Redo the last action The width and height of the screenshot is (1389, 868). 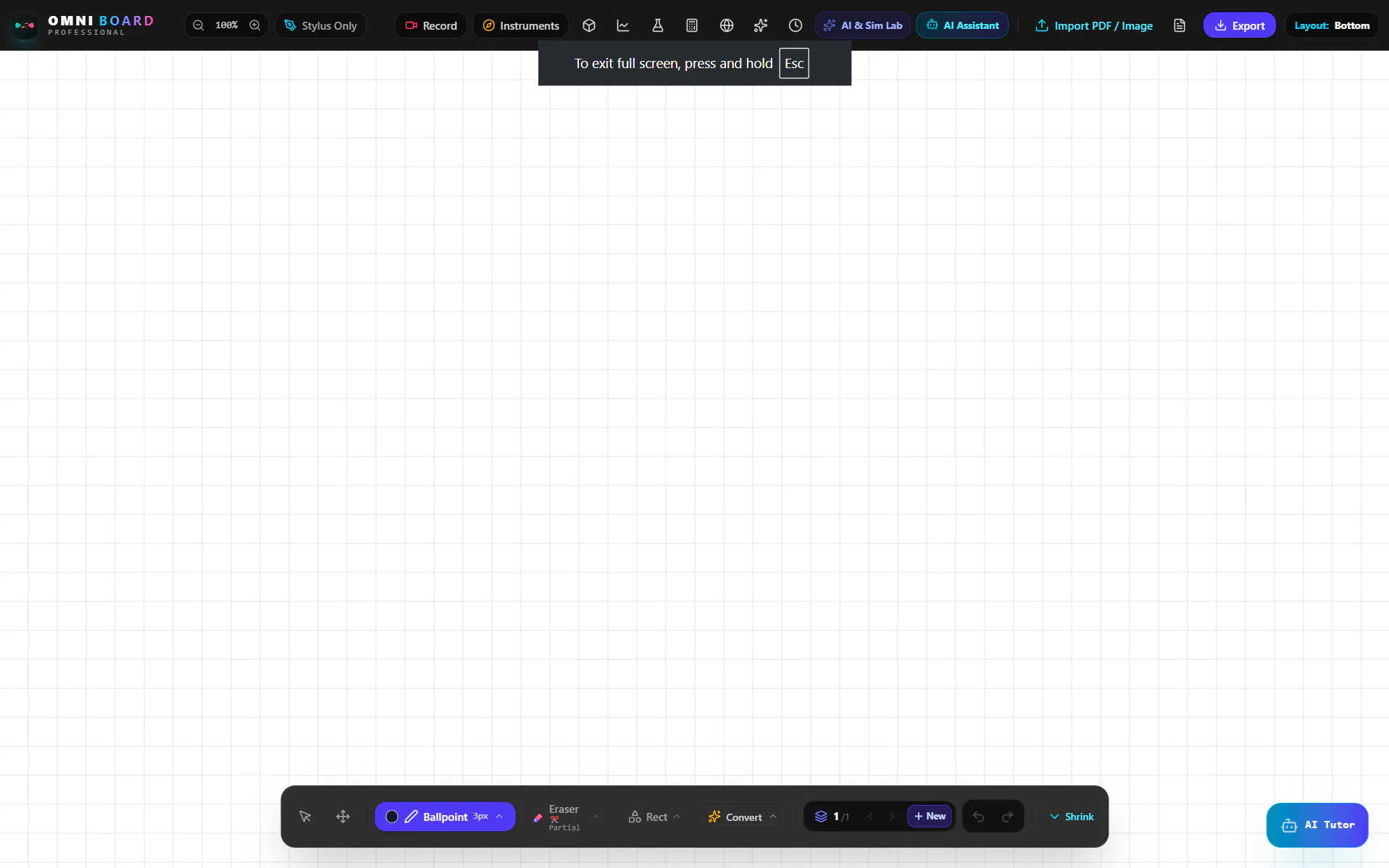[1008, 817]
